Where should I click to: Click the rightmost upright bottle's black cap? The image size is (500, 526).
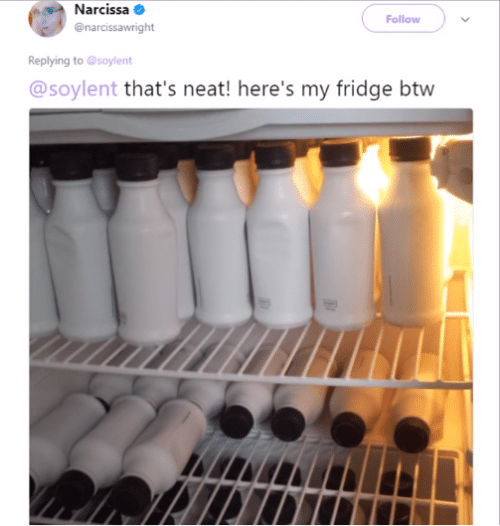(410, 148)
